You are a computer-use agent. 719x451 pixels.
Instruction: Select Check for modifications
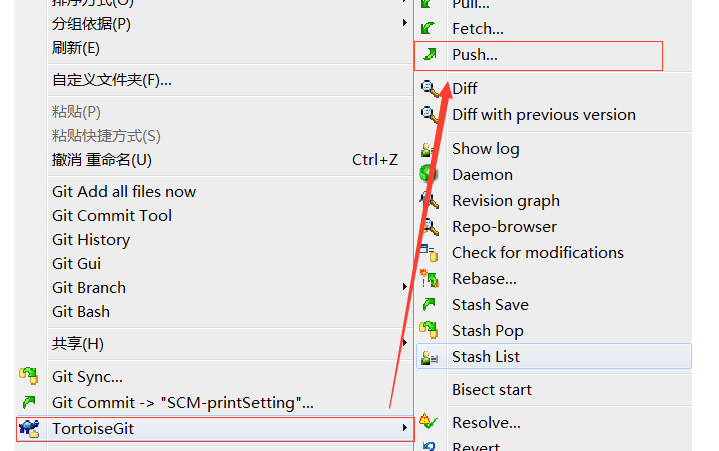[x=537, y=252]
